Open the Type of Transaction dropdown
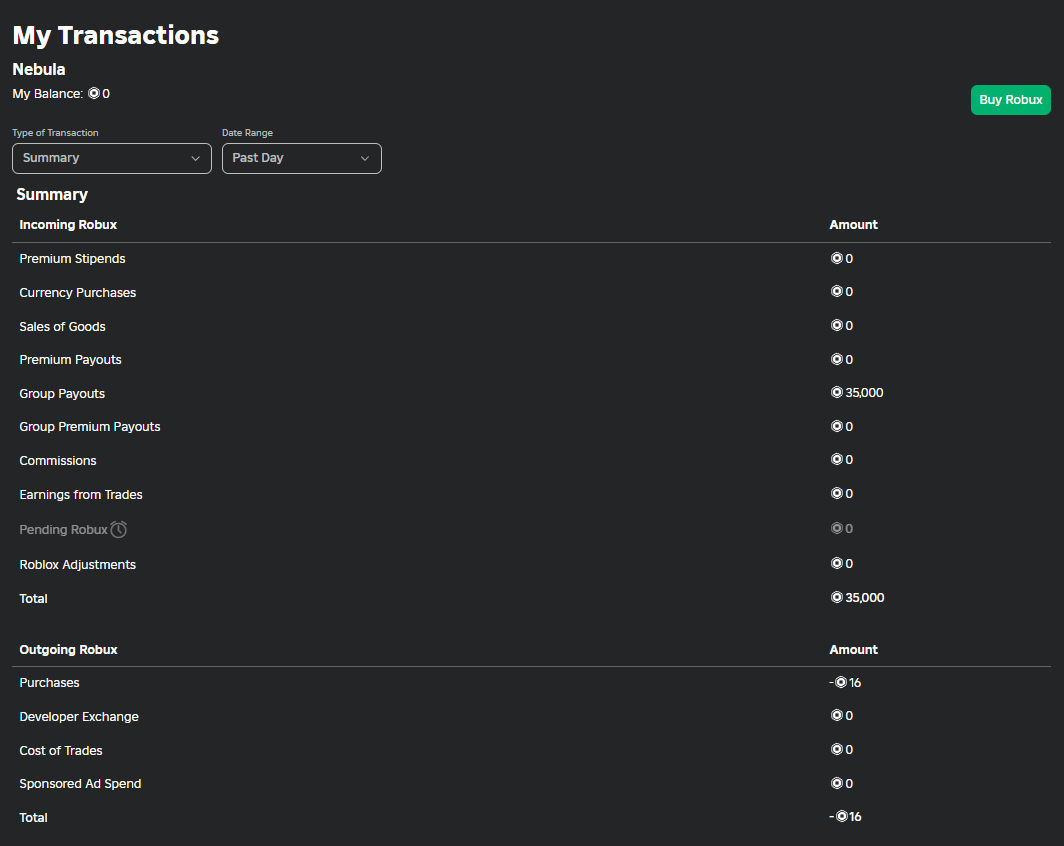Viewport: 1064px width, 846px height. (112, 158)
